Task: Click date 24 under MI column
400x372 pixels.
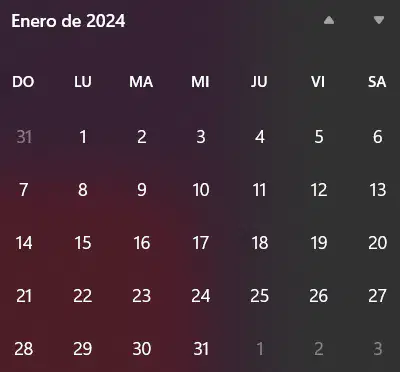Action: tap(201, 296)
